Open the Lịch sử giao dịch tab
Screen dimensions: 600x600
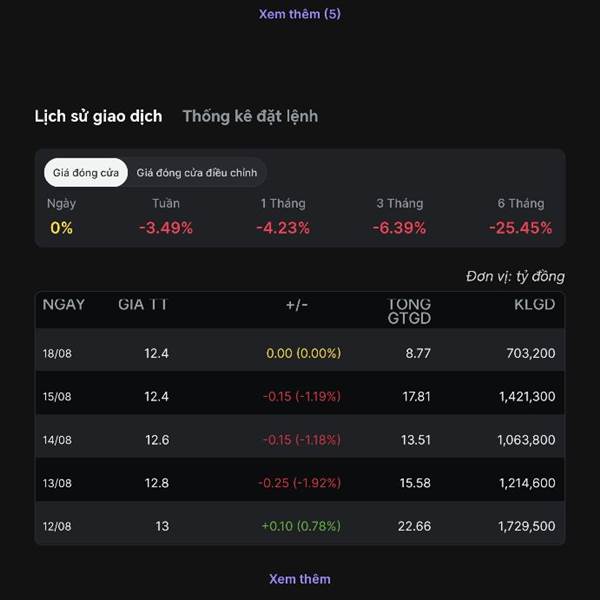pos(98,116)
